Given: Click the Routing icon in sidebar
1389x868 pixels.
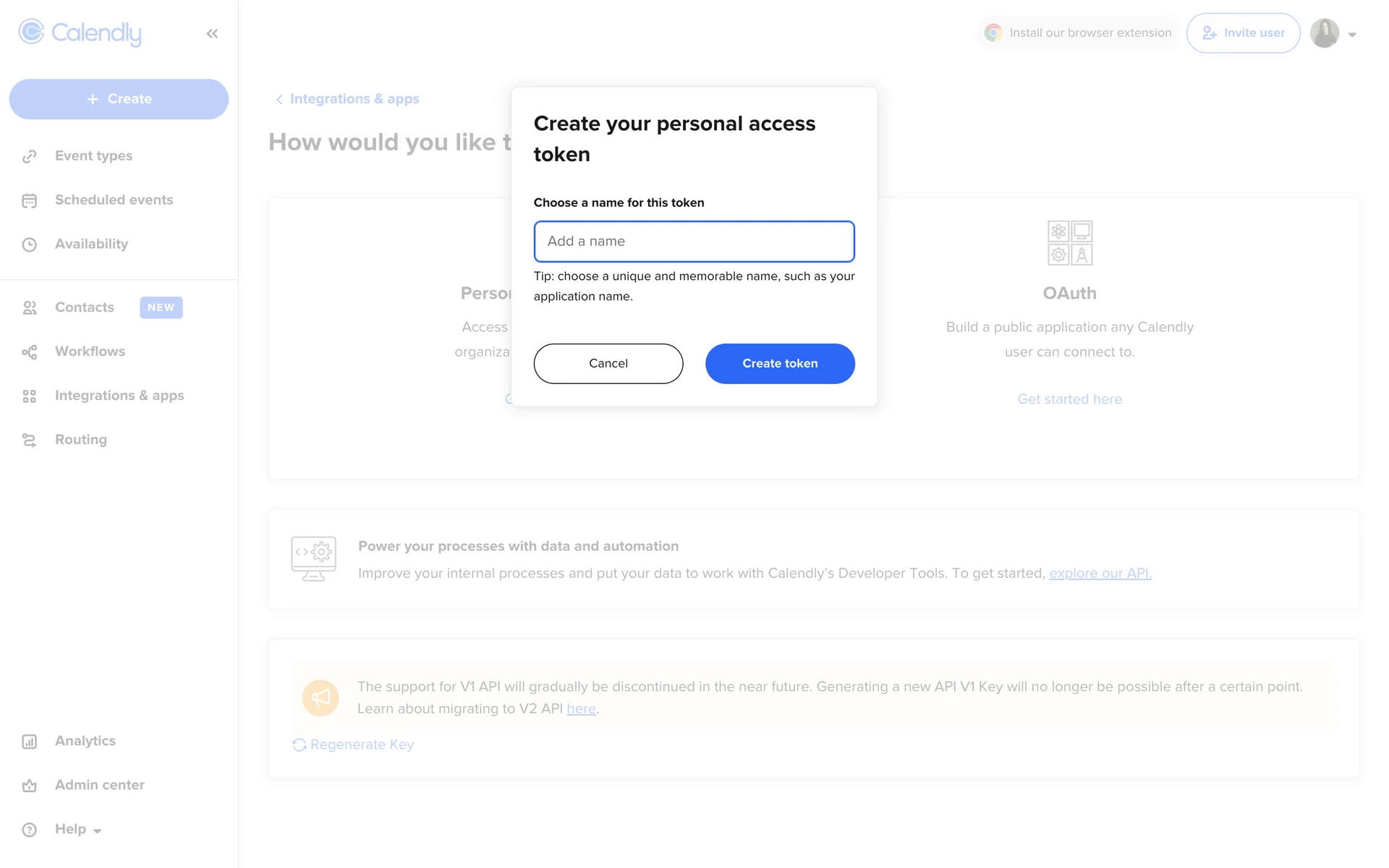Looking at the screenshot, I should click(x=30, y=440).
